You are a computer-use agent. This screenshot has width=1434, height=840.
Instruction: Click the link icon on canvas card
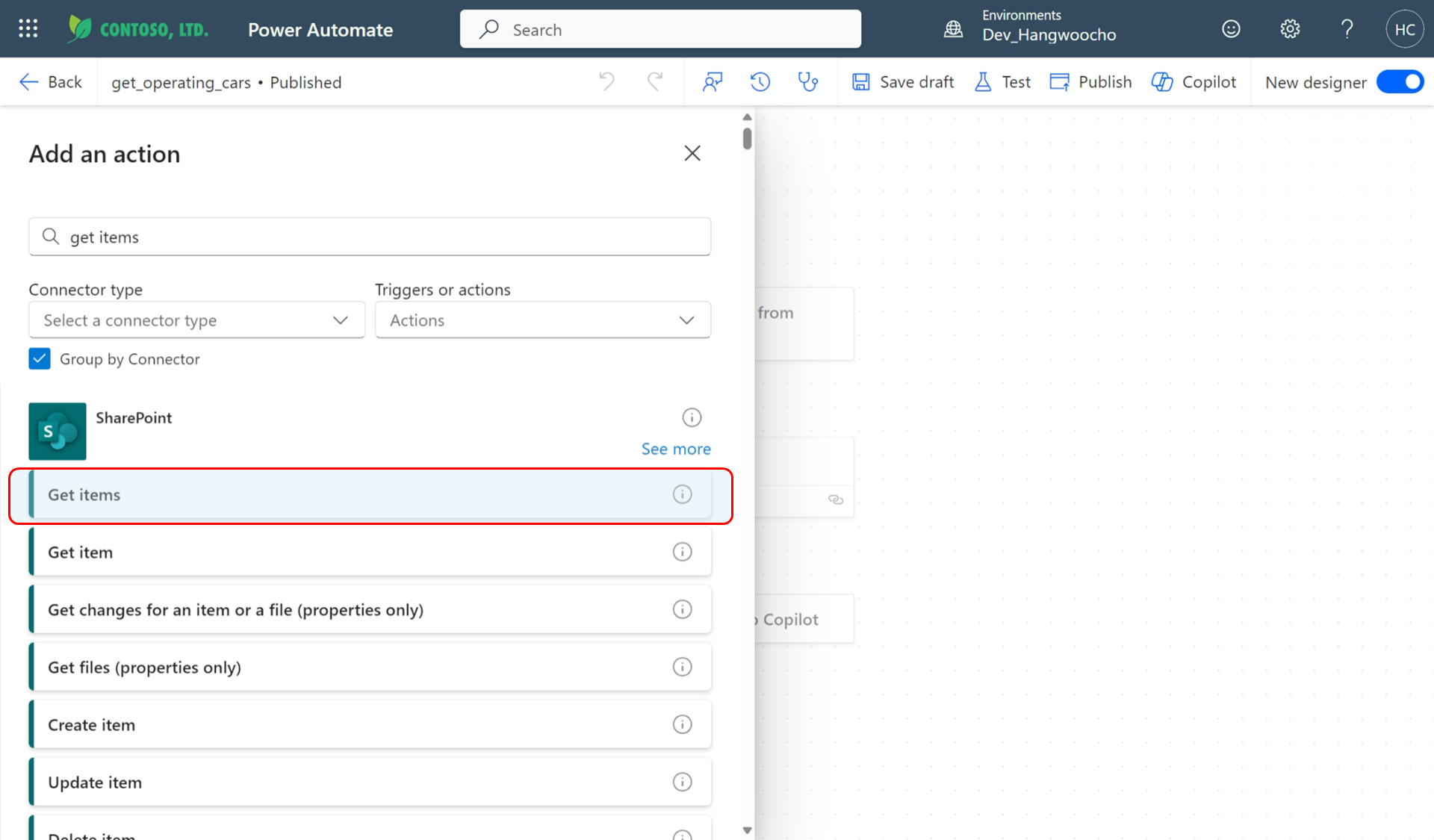point(836,500)
